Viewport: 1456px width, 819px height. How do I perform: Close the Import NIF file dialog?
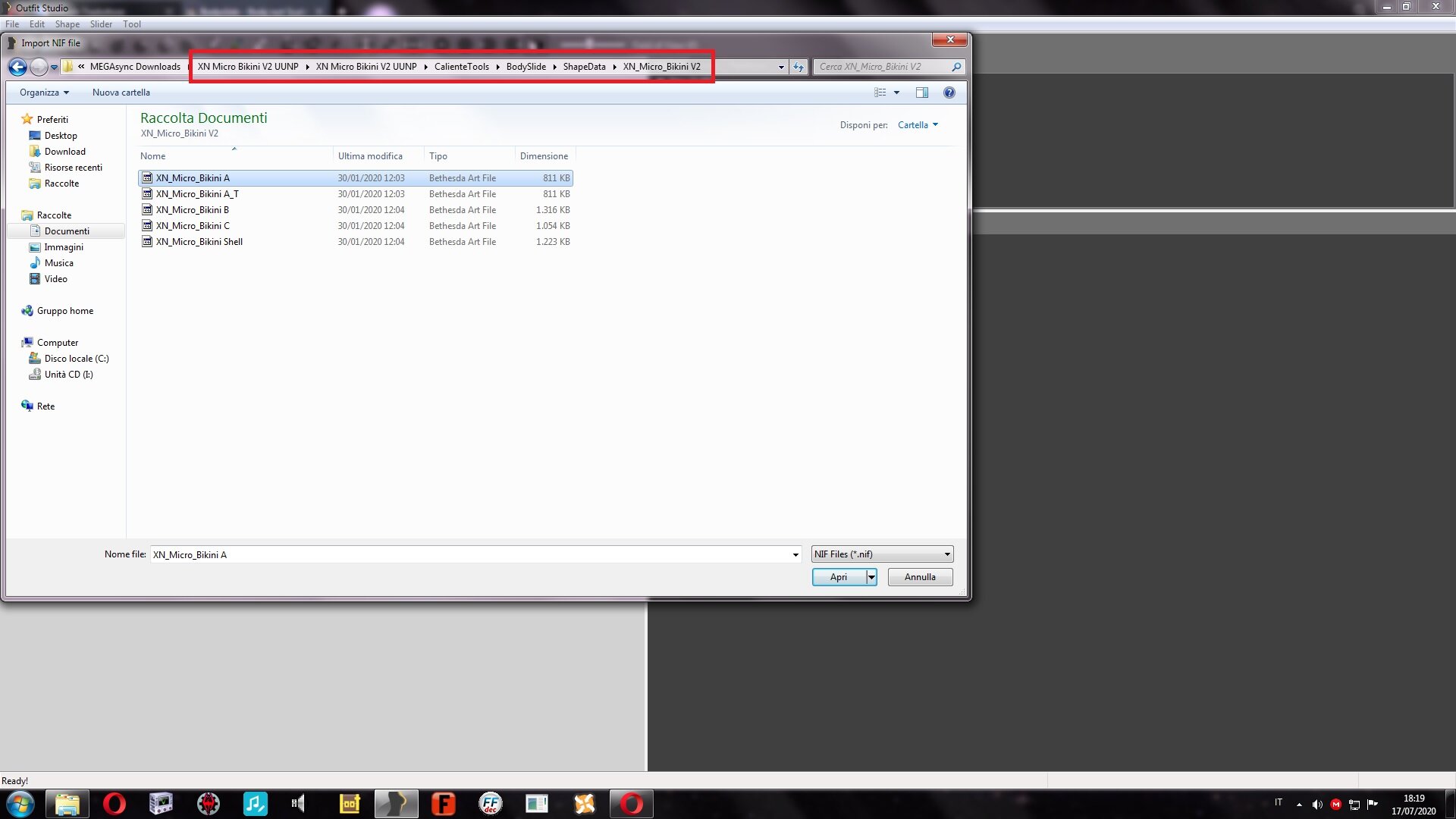[x=950, y=39]
